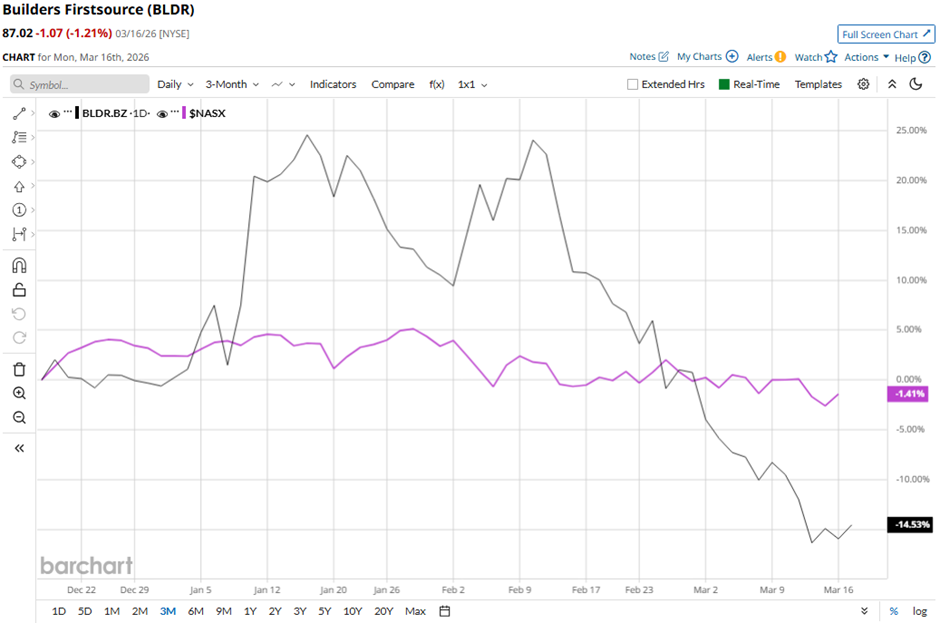
Task: Click the -1.41% NASX price label
Action: point(908,394)
